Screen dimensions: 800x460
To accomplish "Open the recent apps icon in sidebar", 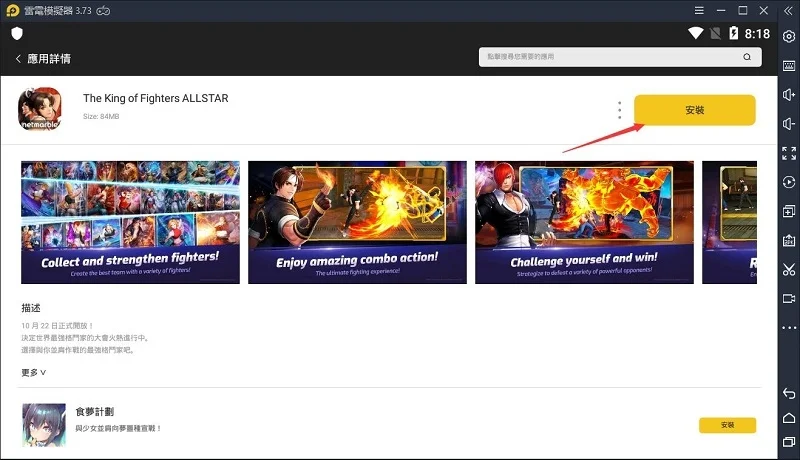I will (x=789, y=442).
